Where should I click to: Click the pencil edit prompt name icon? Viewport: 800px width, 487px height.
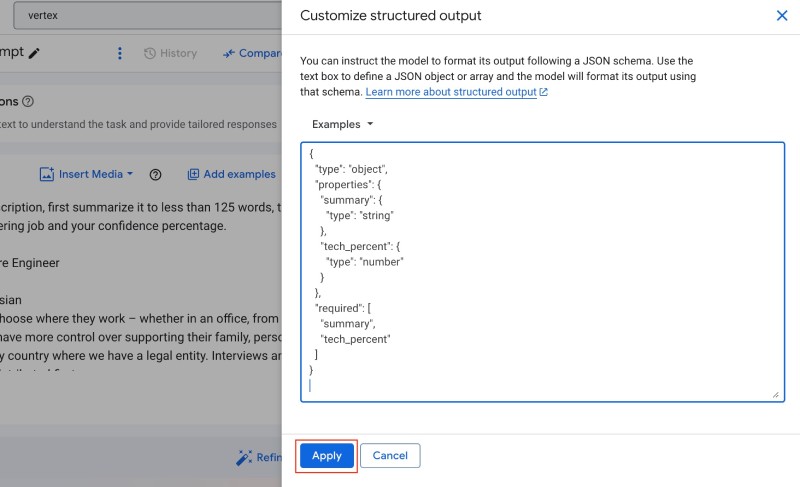click(34, 53)
